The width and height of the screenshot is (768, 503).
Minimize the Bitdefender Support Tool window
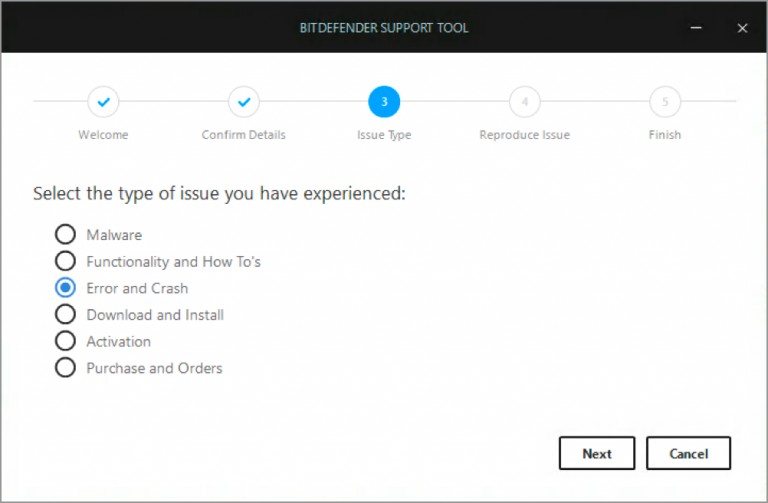(696, 28)
